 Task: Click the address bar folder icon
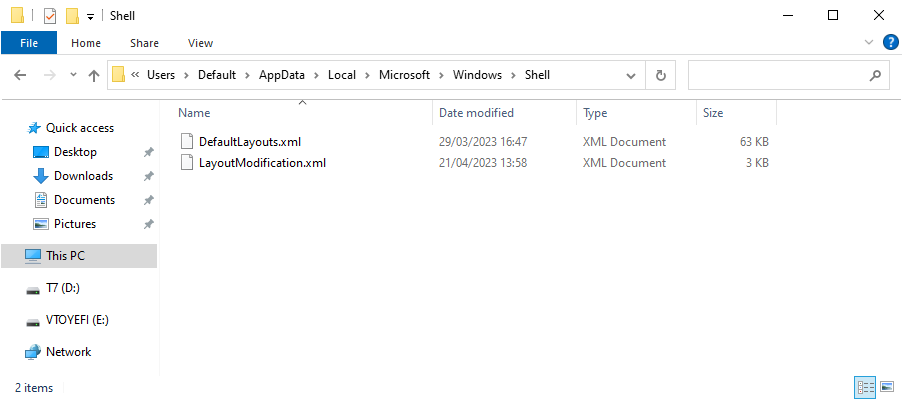119,75
